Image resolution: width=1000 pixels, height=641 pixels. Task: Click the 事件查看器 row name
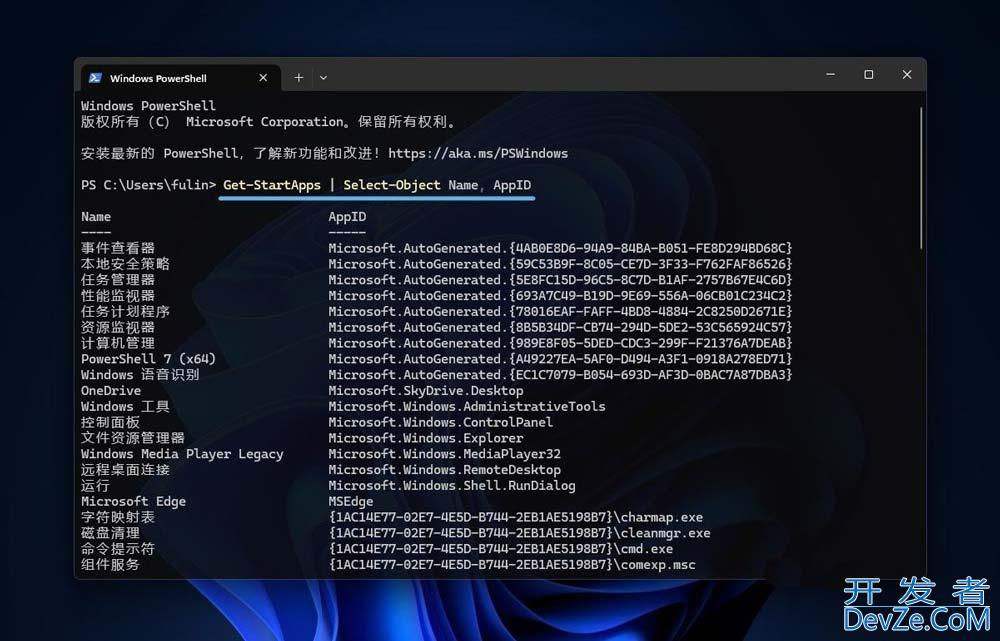click(118, 248)
